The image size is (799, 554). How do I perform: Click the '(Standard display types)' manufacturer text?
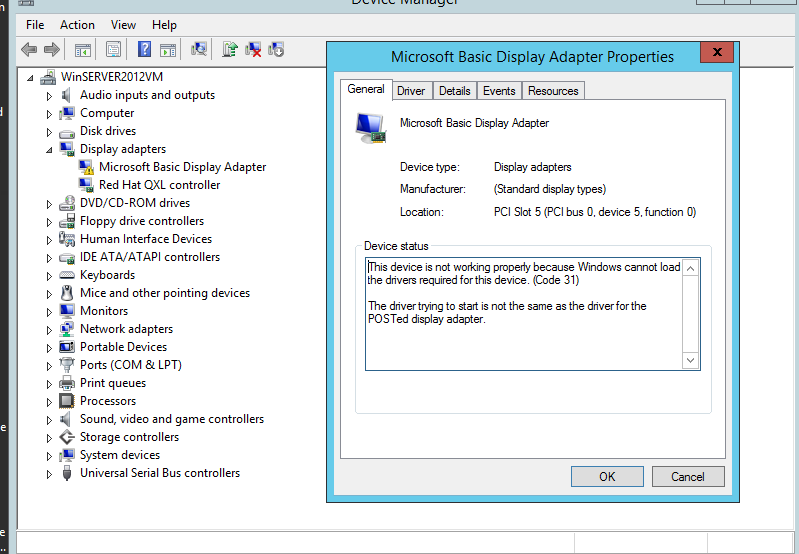[550, 189]
